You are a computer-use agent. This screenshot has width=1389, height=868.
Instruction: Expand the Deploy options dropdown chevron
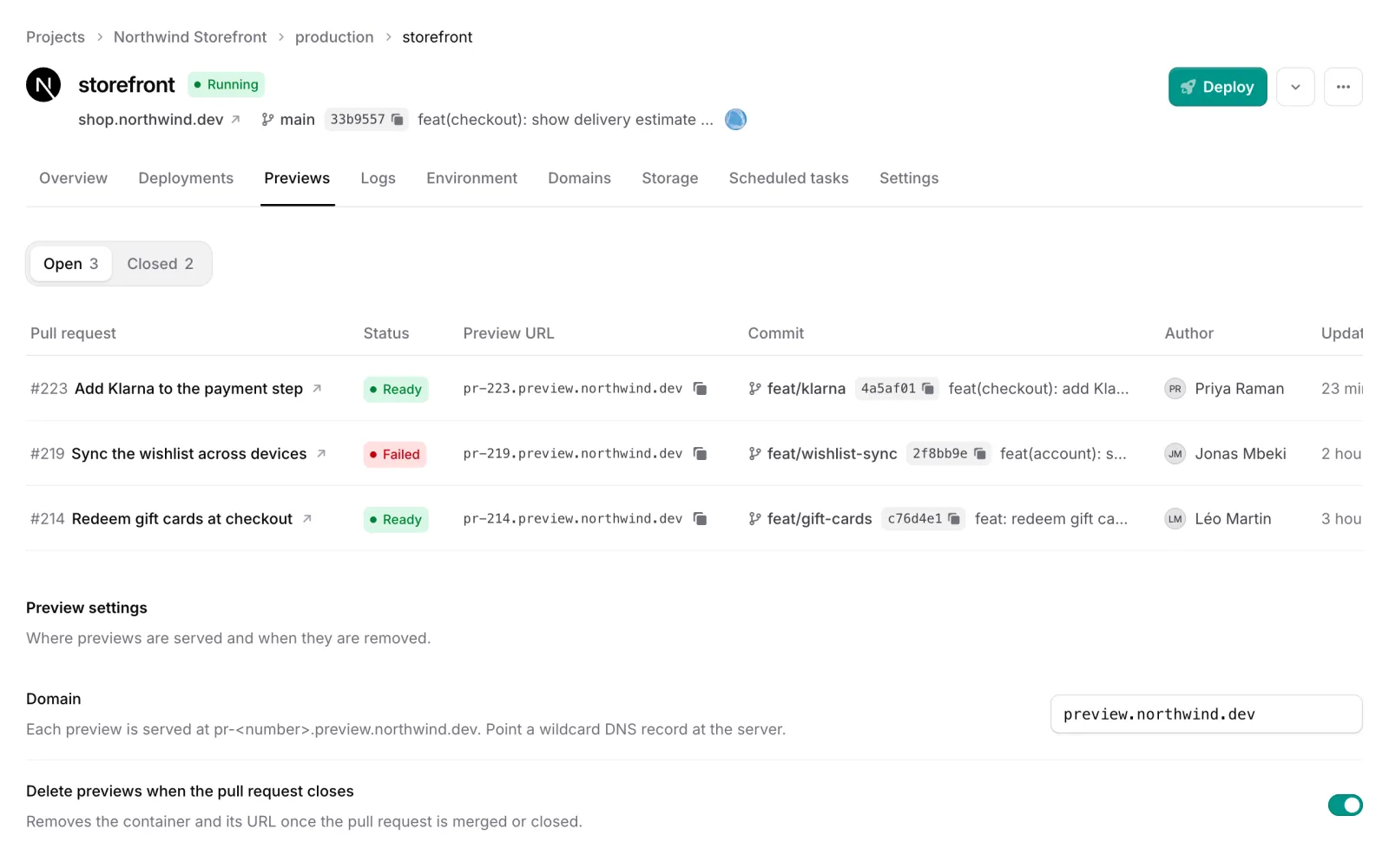tap(1295, 87)
